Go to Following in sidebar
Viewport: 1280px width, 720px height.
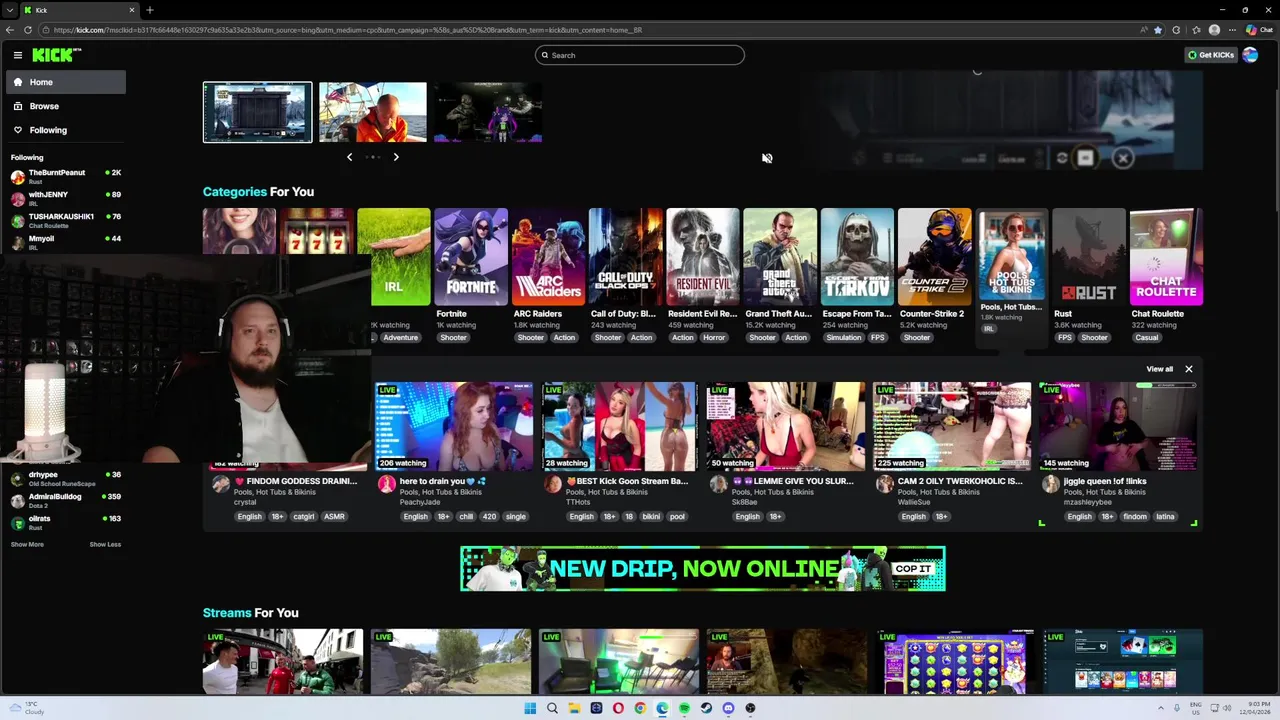point(66,130)
